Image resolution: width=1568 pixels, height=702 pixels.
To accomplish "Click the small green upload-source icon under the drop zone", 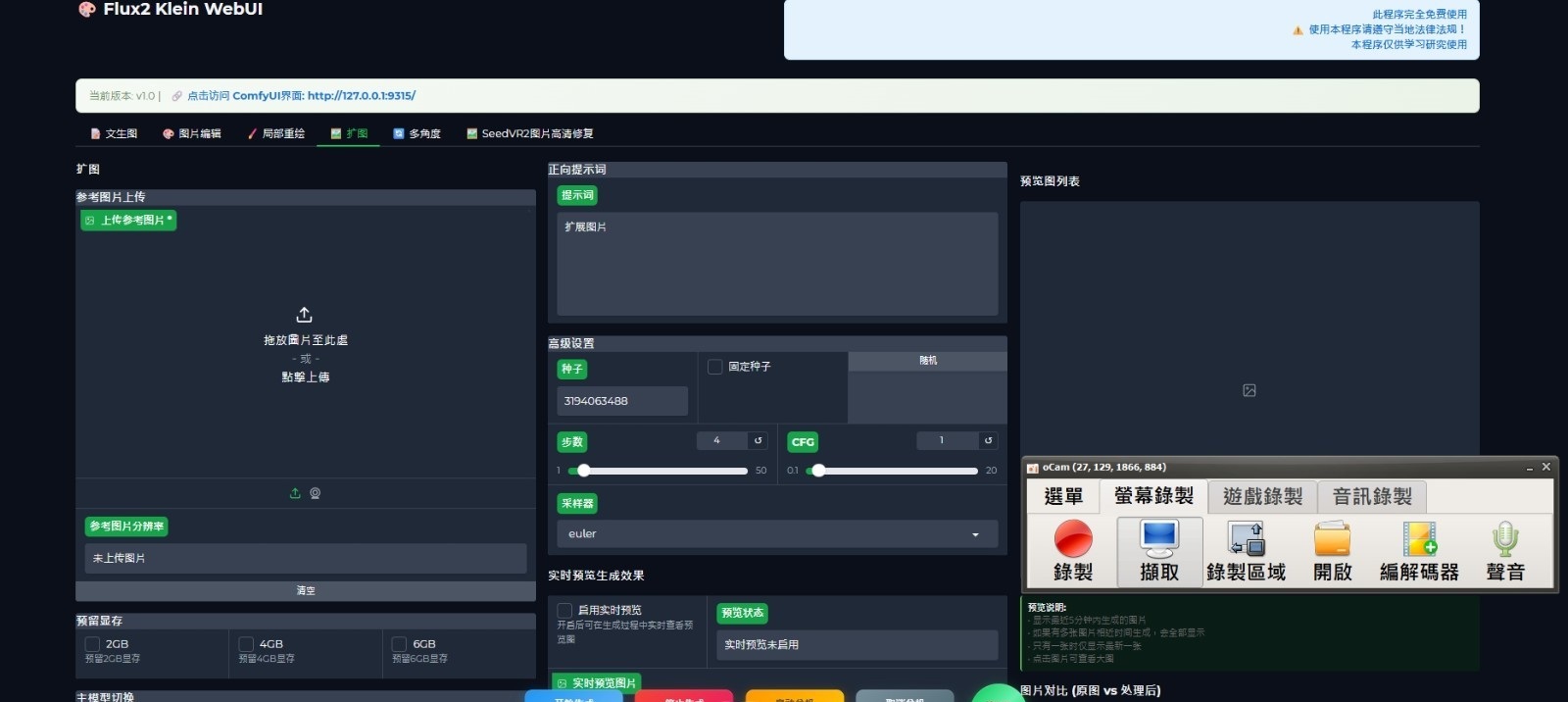I will tap(295, 493).
